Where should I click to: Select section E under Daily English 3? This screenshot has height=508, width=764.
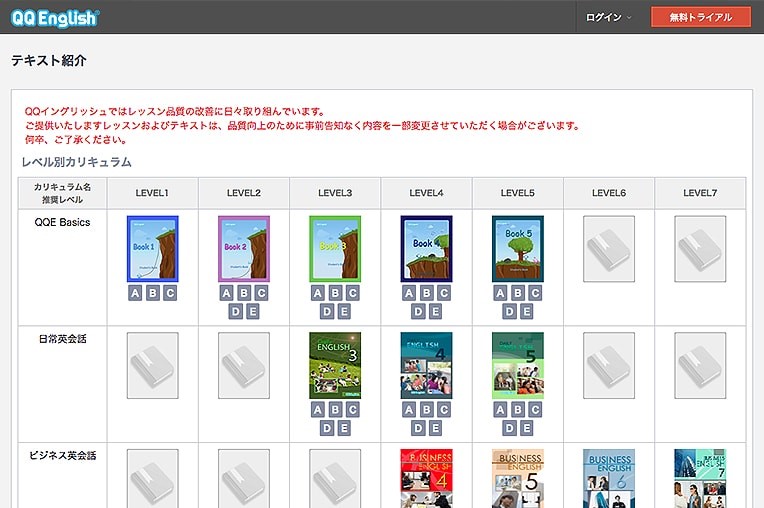pos(344,429)
